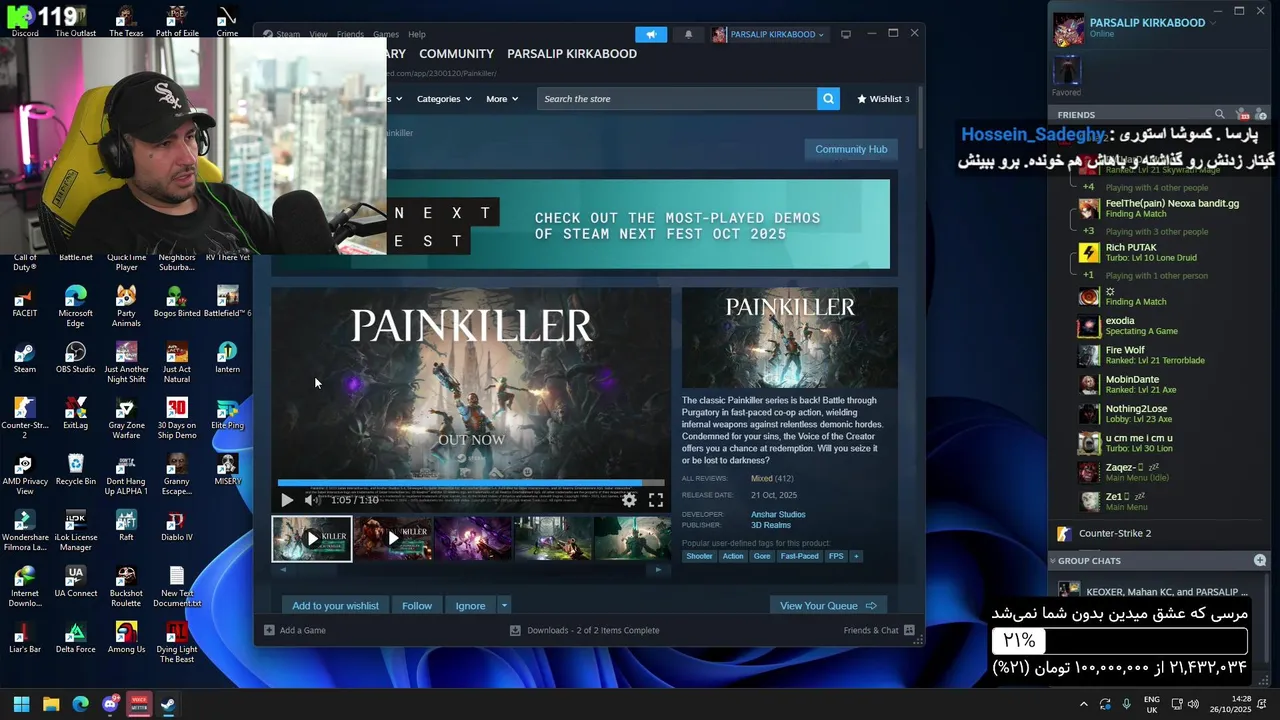Play the Painkiller trailer video
This screenshot has height=720, width=1280.
pyautogui.click(x=287, y=500)
